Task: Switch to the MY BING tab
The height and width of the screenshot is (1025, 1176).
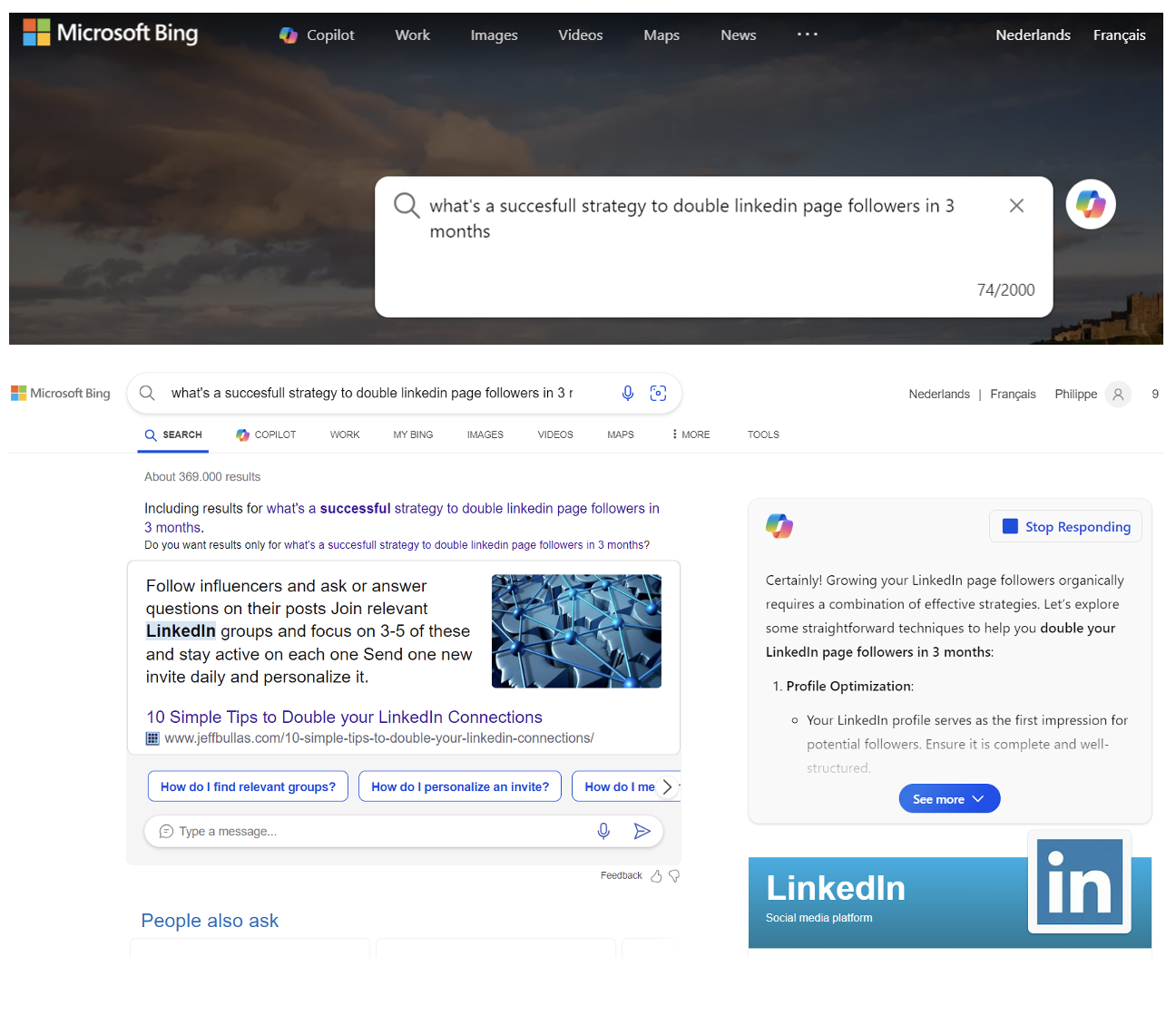Action: point(413,434)
